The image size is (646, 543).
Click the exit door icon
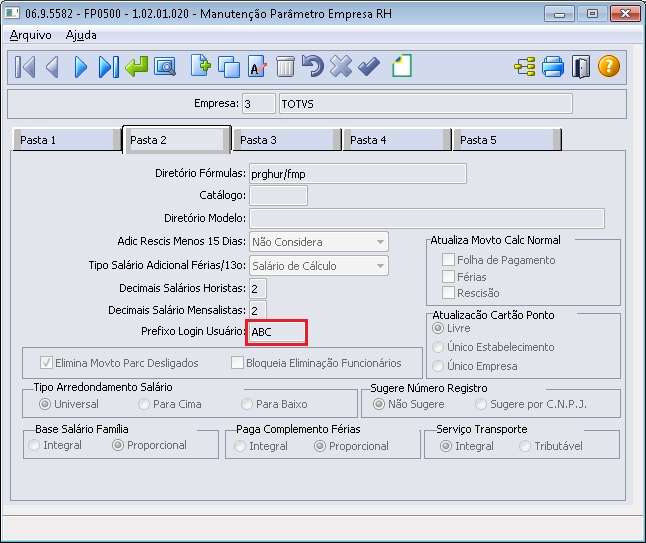[581, 67]
